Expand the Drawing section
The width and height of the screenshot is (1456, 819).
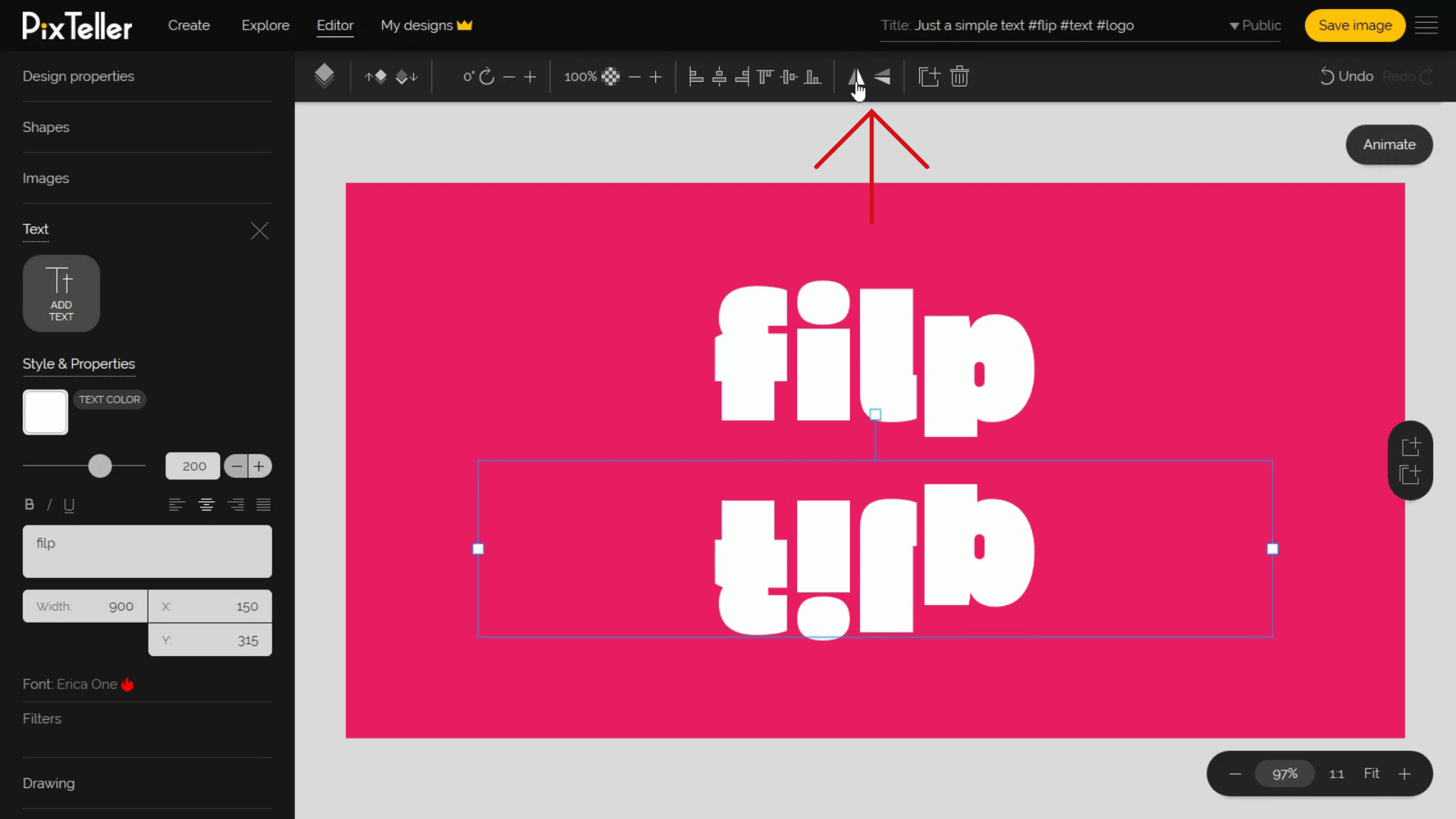click(x=49, y=783)
